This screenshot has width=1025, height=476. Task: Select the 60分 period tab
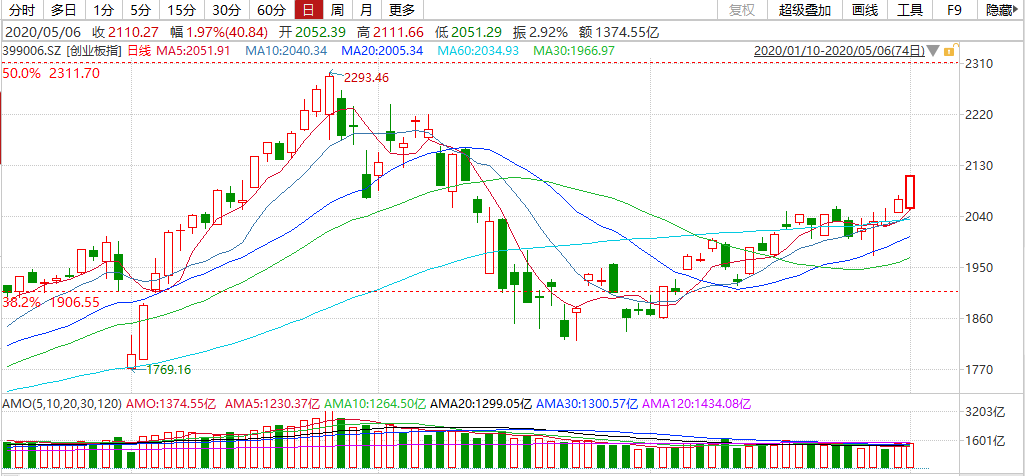tap(271, 10)
